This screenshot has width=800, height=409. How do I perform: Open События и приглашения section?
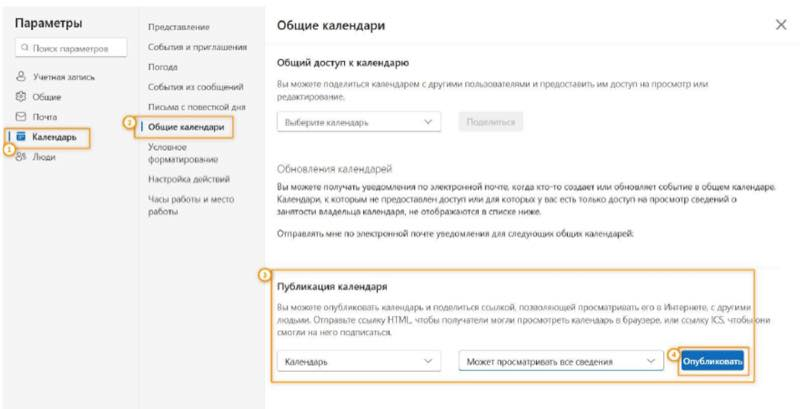[x=197, y=47]
